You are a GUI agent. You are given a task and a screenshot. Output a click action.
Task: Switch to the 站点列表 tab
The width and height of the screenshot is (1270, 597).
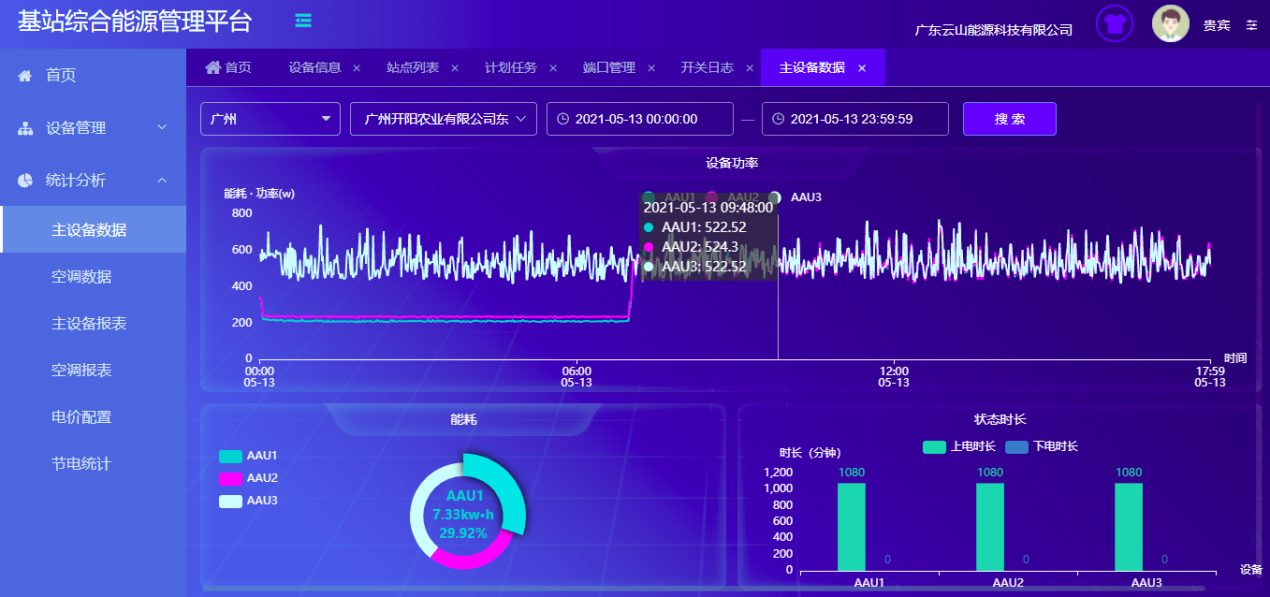pos(413,68)
